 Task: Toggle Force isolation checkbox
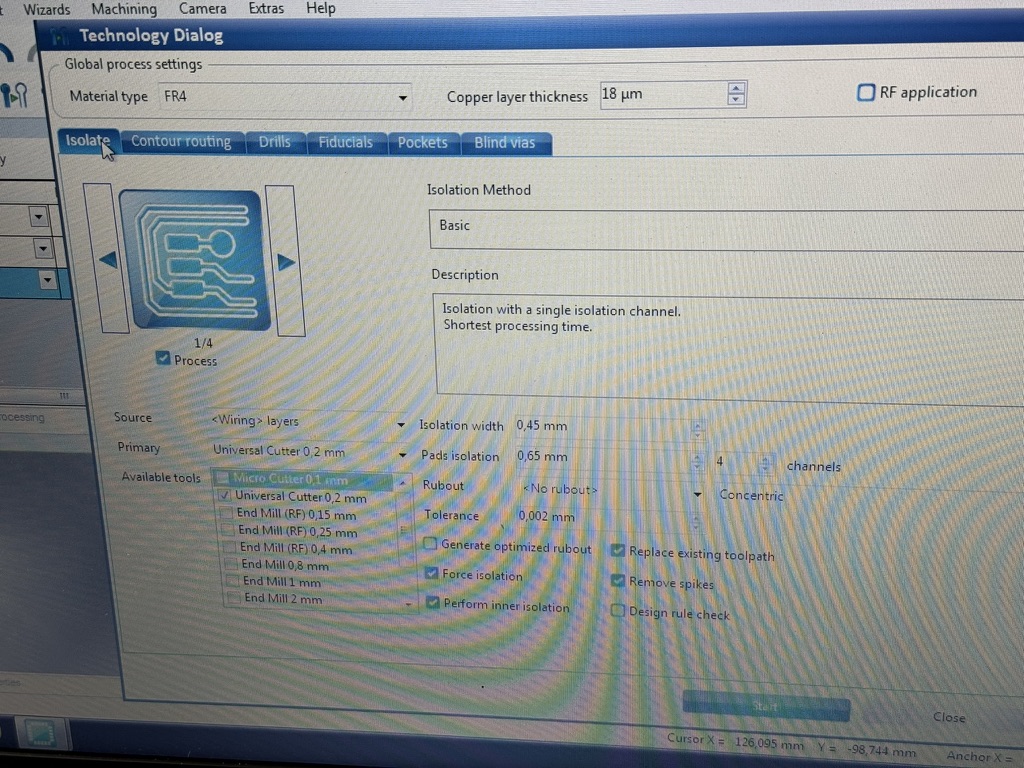tap(431, 573)
